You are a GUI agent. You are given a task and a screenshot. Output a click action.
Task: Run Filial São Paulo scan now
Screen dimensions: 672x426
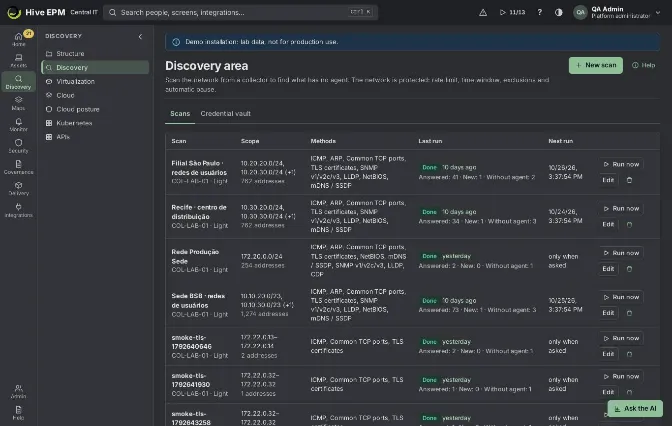pos(621,164)
